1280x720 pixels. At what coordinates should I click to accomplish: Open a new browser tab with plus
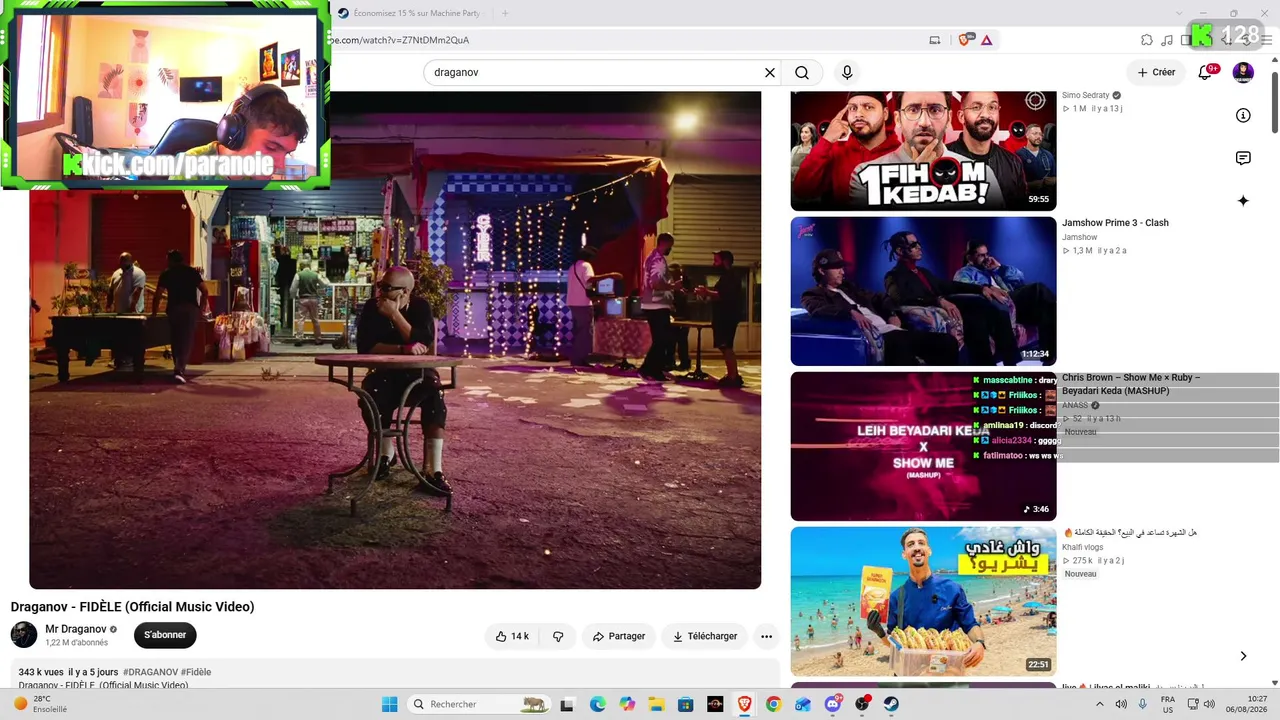(x=505, y=13)
